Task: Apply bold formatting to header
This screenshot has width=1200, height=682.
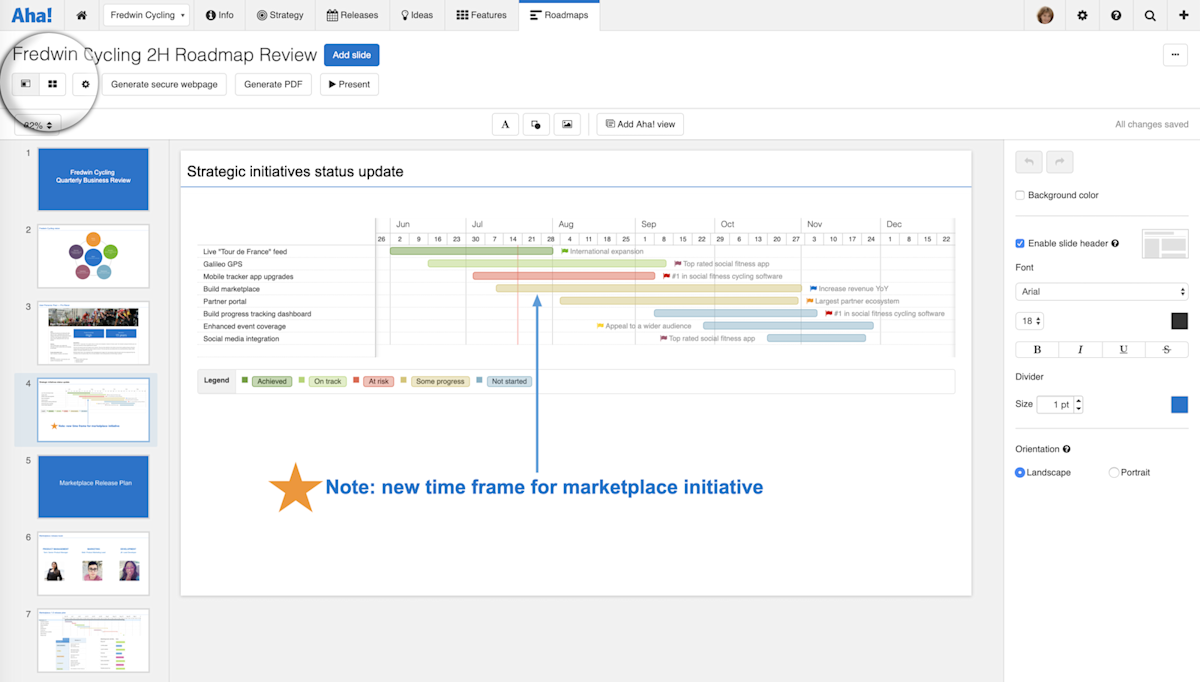Action: coord(1037,349)
